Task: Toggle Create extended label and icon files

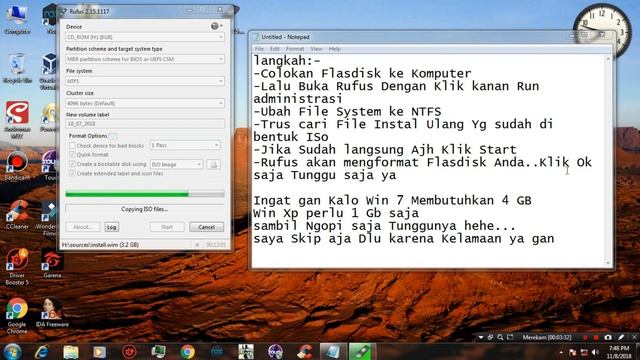Action: (72, 173)
